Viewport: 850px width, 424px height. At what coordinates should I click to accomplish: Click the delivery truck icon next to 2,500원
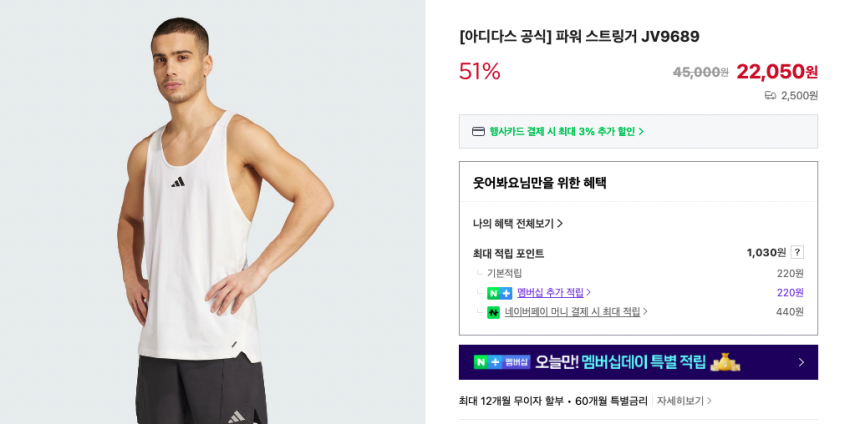coord(770,96)
